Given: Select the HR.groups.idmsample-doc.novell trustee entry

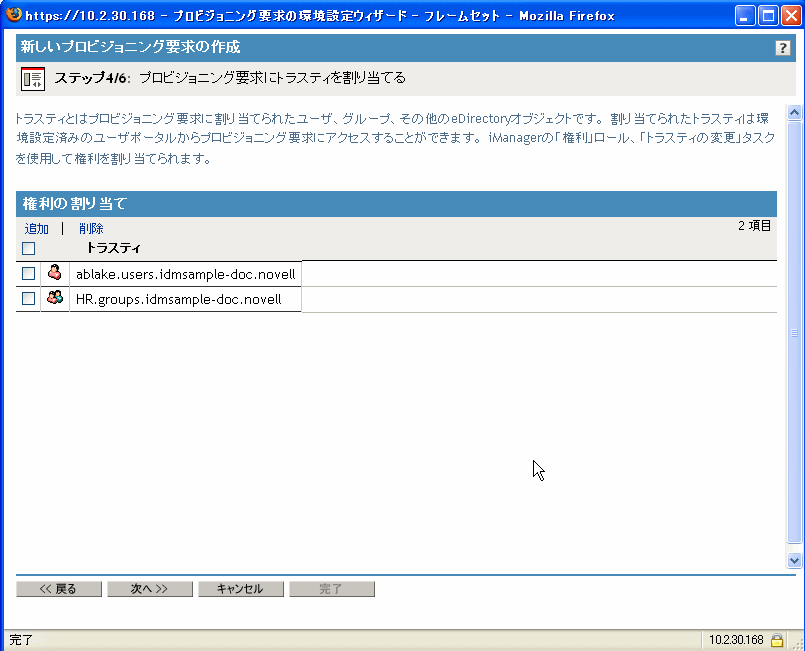Looking at the screenshot, I should (183, 298).
